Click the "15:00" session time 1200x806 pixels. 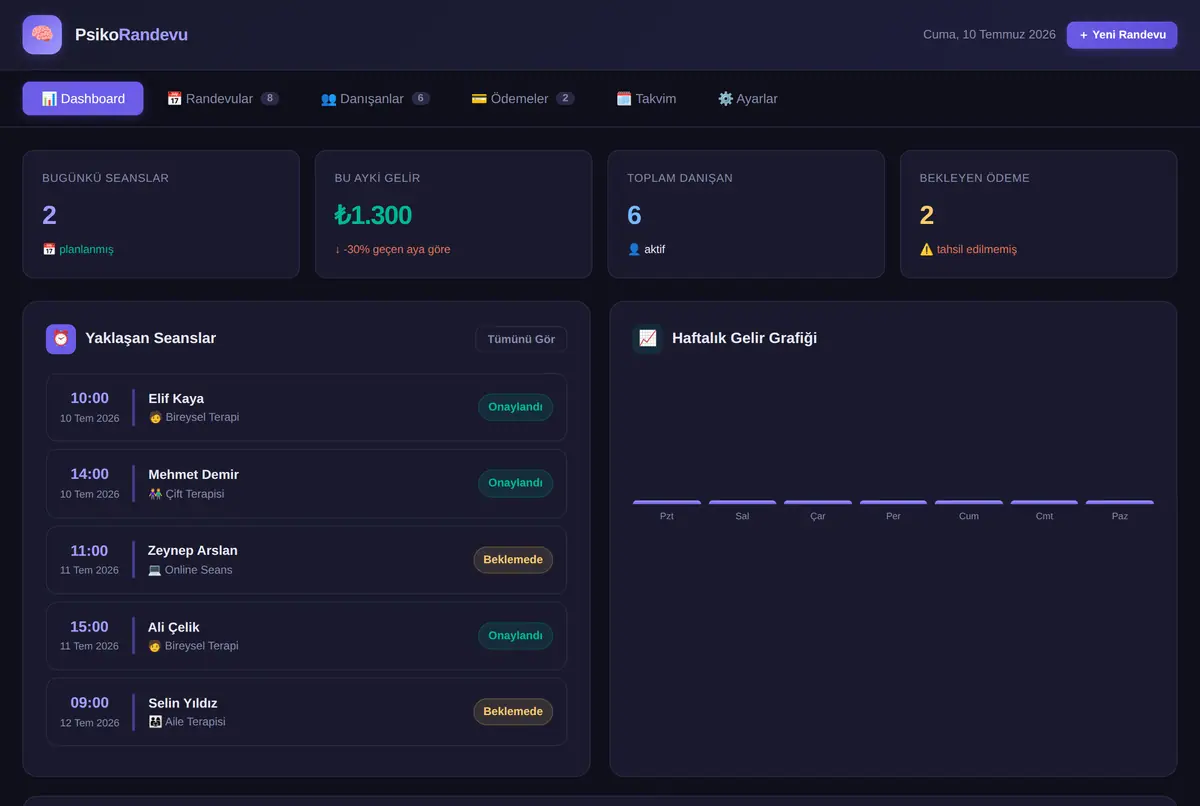(89, 627)
